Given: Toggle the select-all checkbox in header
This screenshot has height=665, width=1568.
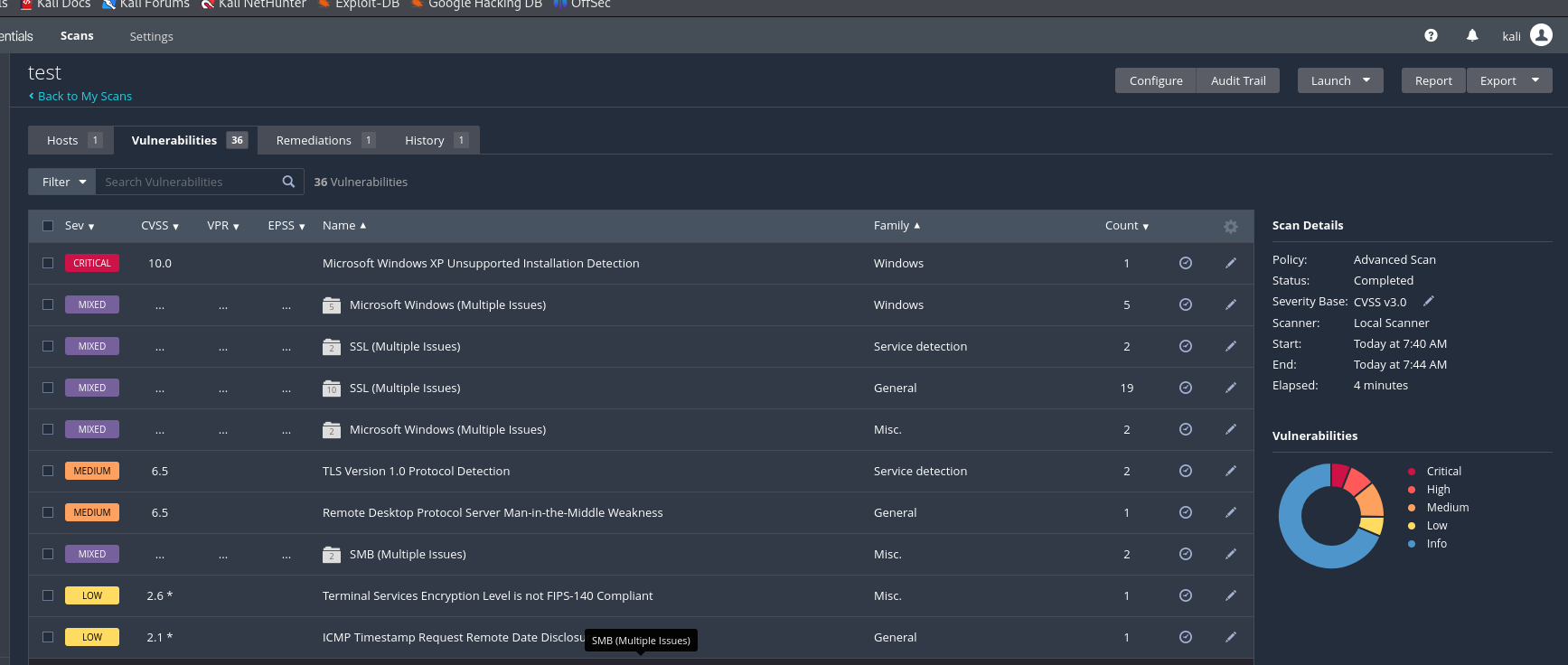Looking at the screenshot, I should pyautogui.click(x=48, y=226).
